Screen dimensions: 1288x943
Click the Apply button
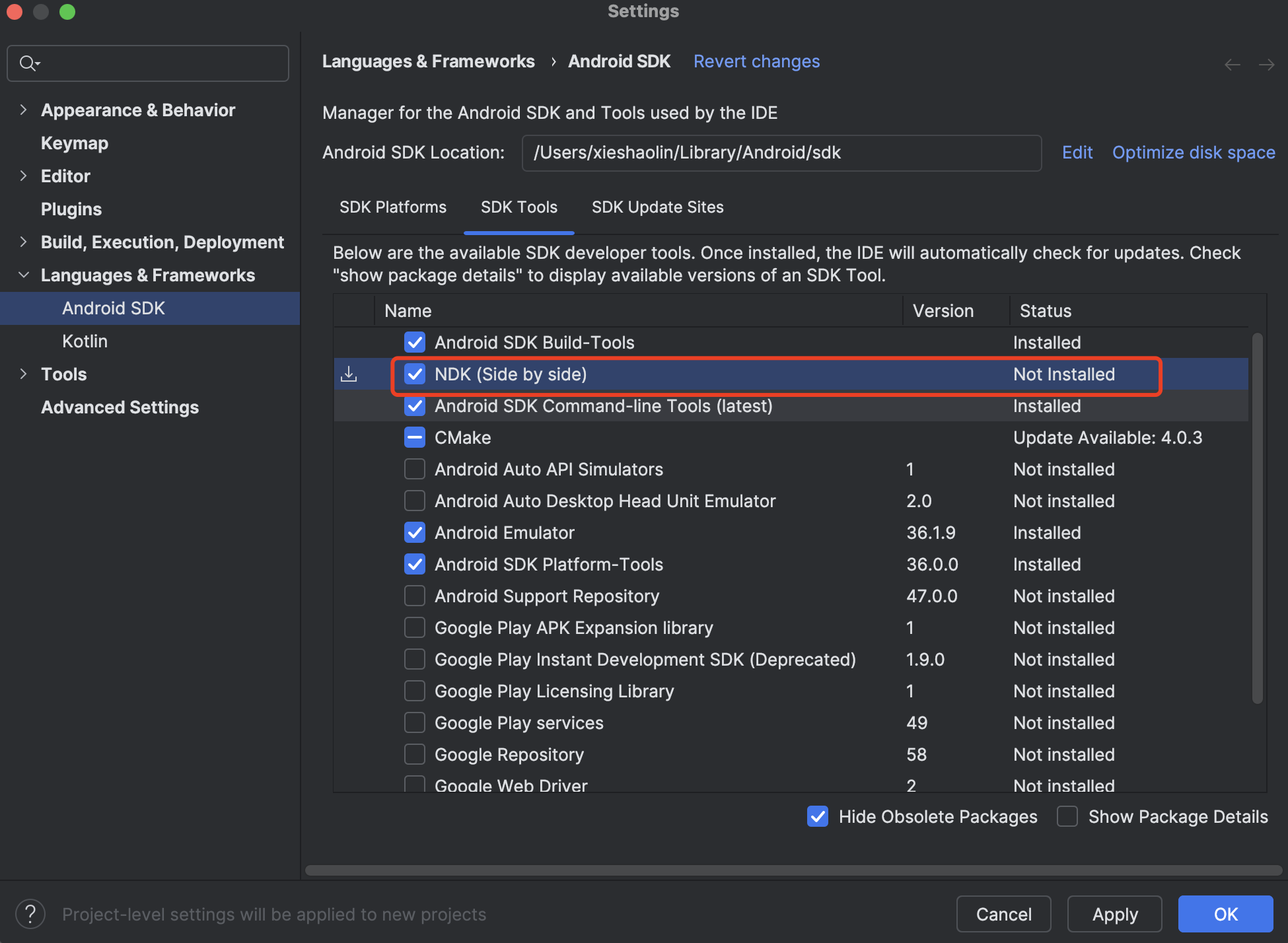click(1115, 914)
